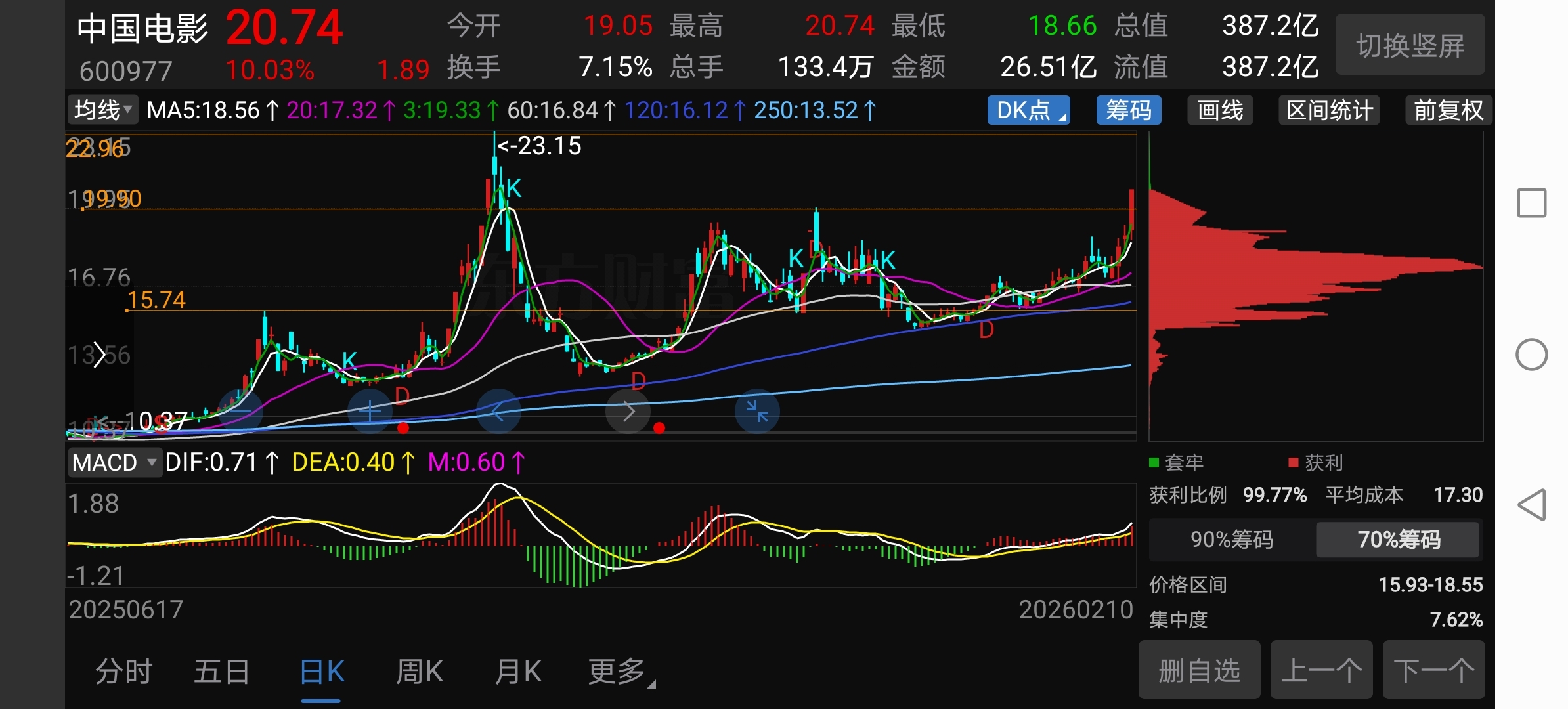Screen dimensions: 1568x709
Task: Tap the 删自选 button
Action: [x=1199, y=671]
